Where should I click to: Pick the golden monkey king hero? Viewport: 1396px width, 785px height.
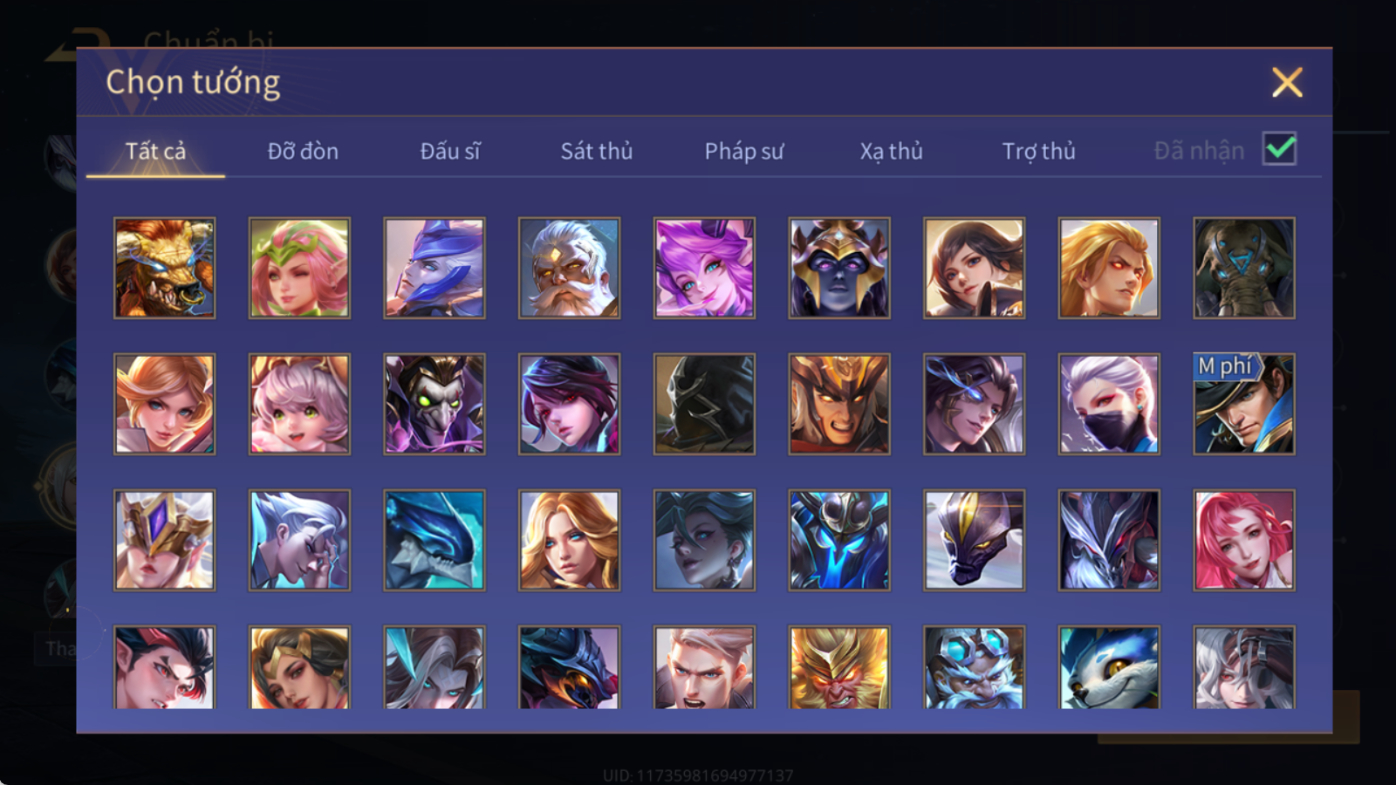[839, 667]
